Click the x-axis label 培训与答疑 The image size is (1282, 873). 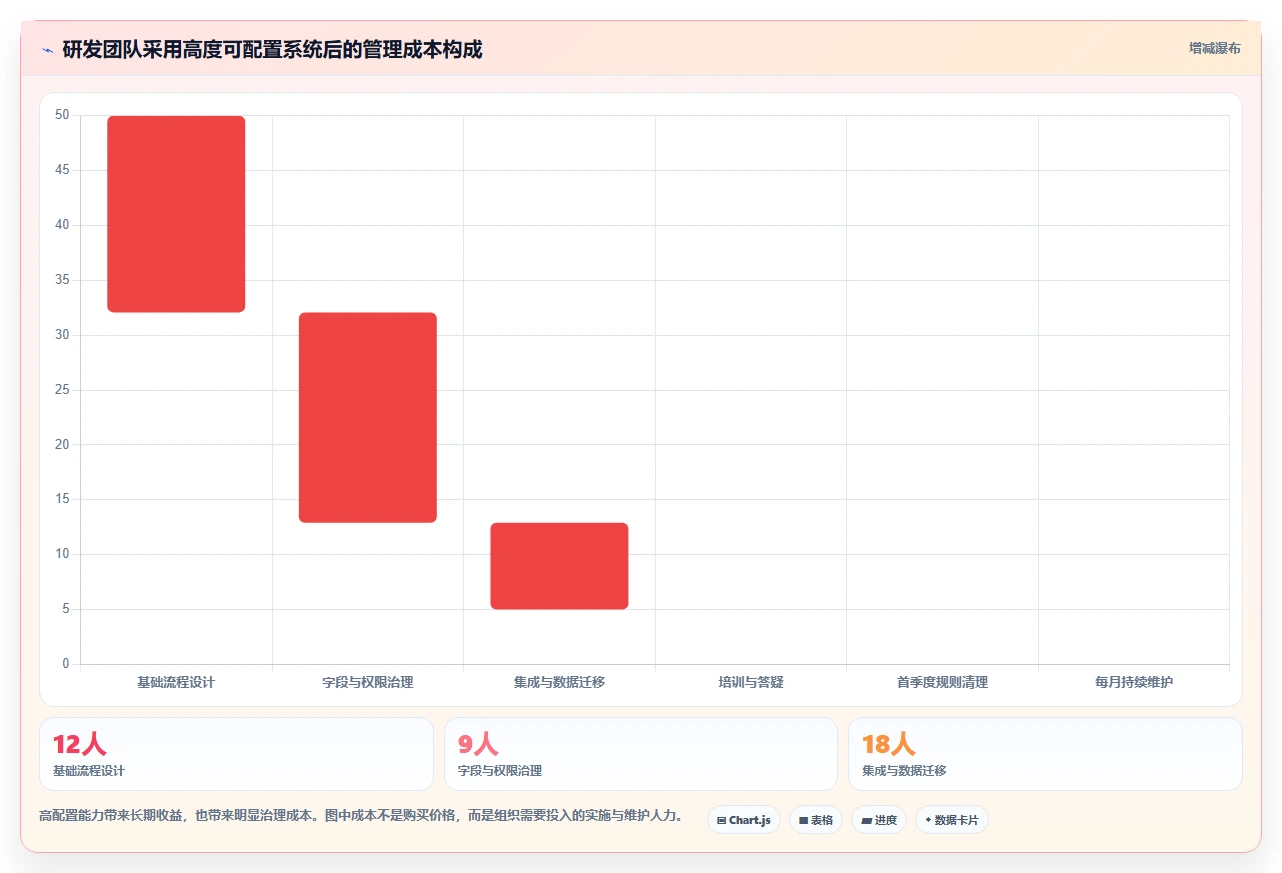[751, 682]
